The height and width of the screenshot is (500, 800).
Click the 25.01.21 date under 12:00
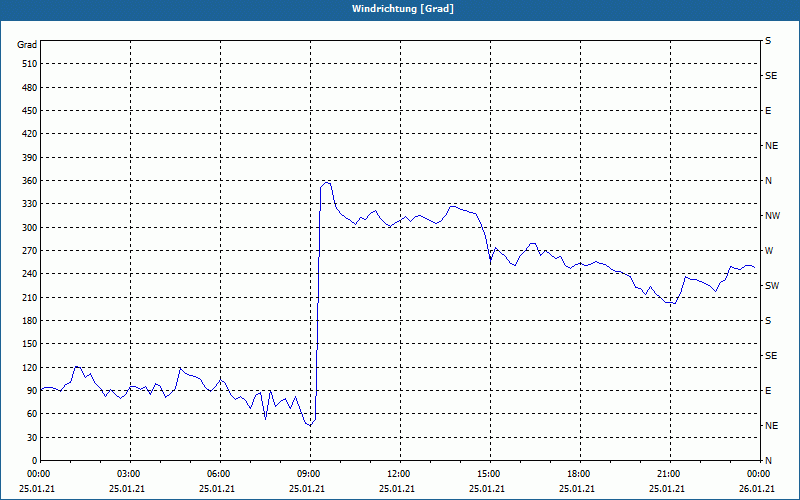point(396,488)
